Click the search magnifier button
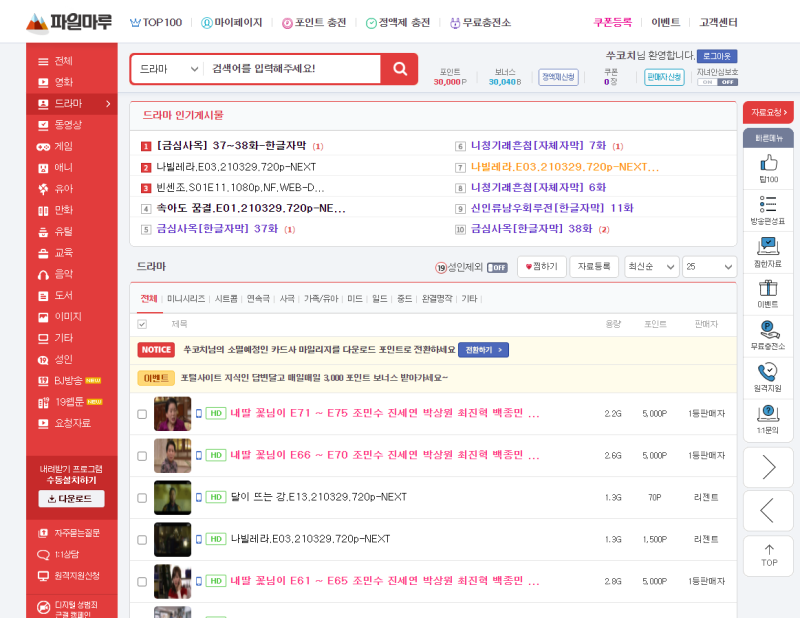Screen dimensions: 800x618 click(x=399, y=69)
